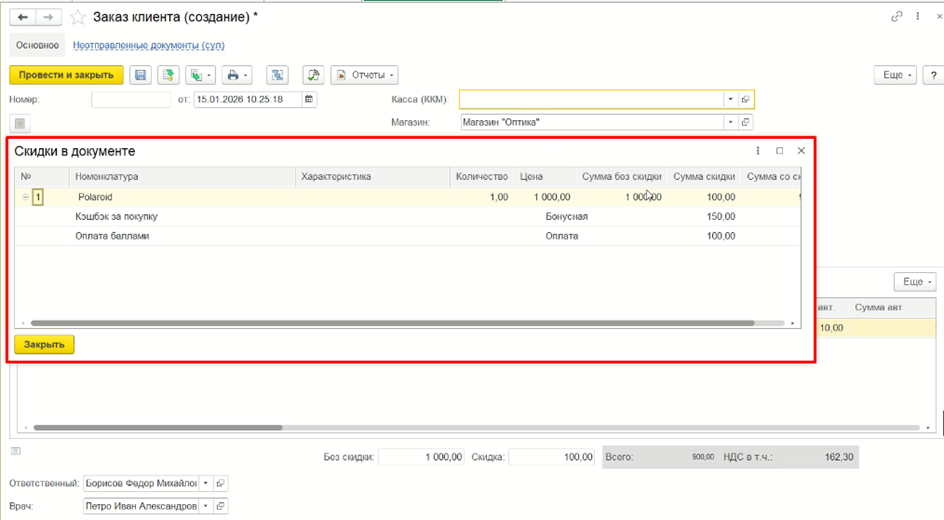The width and height of the screenshot is (944, 520).
Task: Open the Магазин "Оптика" item
Action: (746, 122)
